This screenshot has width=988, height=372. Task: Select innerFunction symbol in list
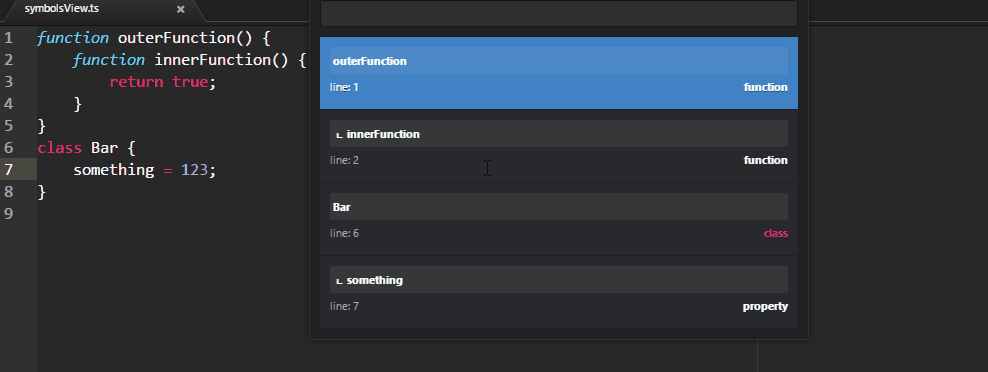[x=558, y=146]
